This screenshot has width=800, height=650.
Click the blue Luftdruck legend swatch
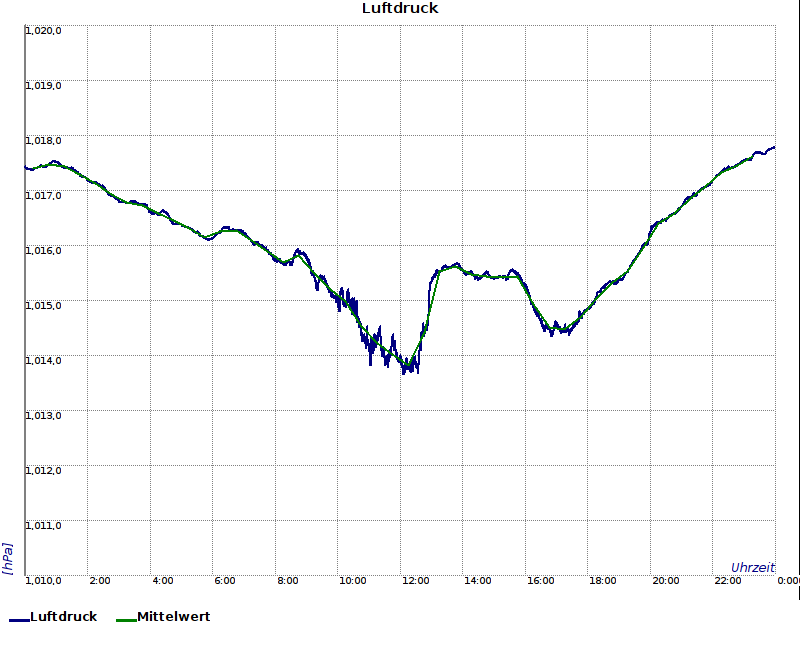[x=19, y=620]
